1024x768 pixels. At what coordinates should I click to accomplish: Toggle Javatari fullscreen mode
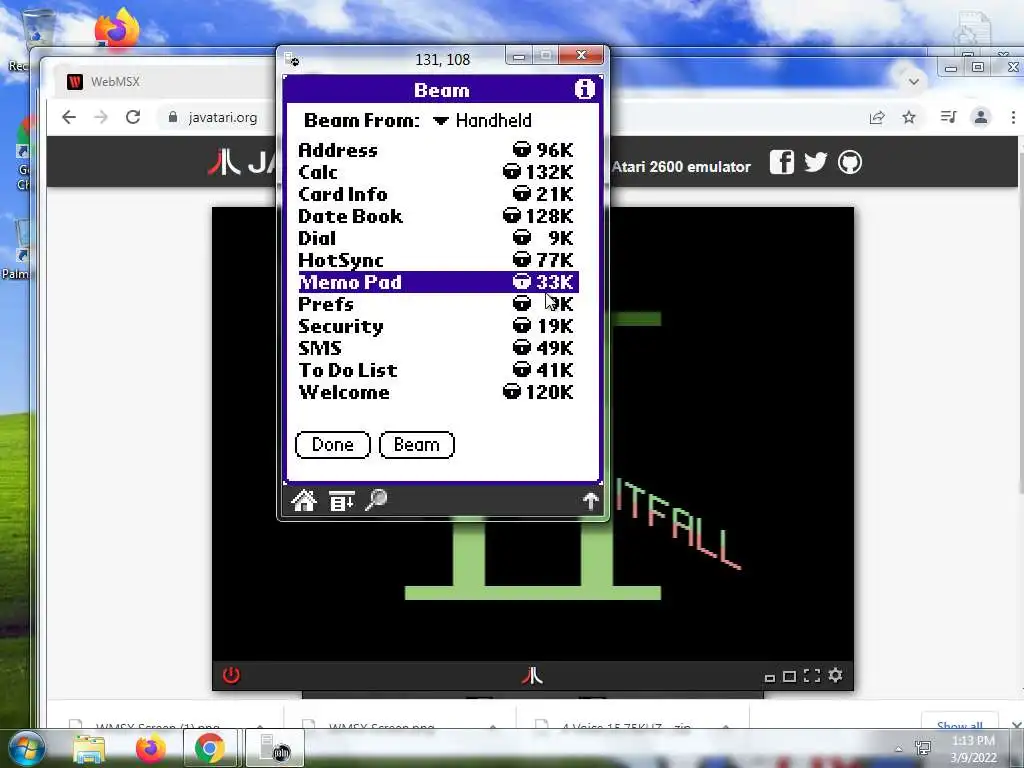coord(812,676)
